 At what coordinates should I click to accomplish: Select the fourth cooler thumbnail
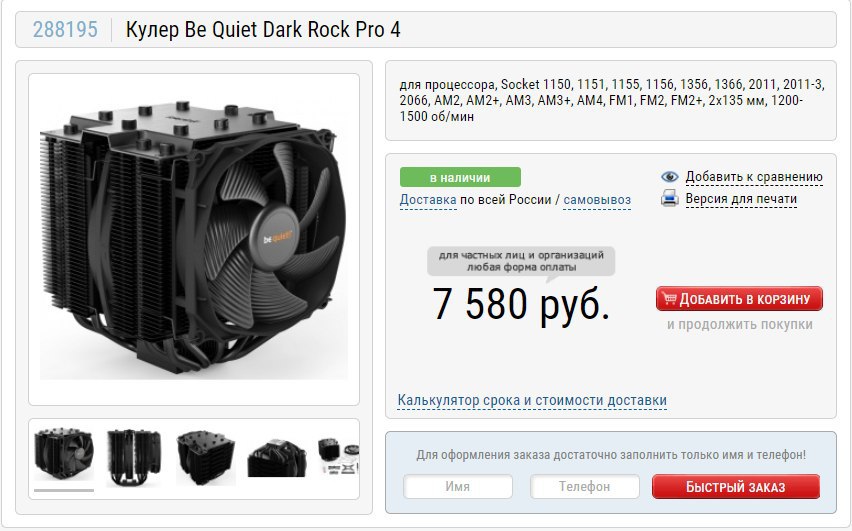277,457
